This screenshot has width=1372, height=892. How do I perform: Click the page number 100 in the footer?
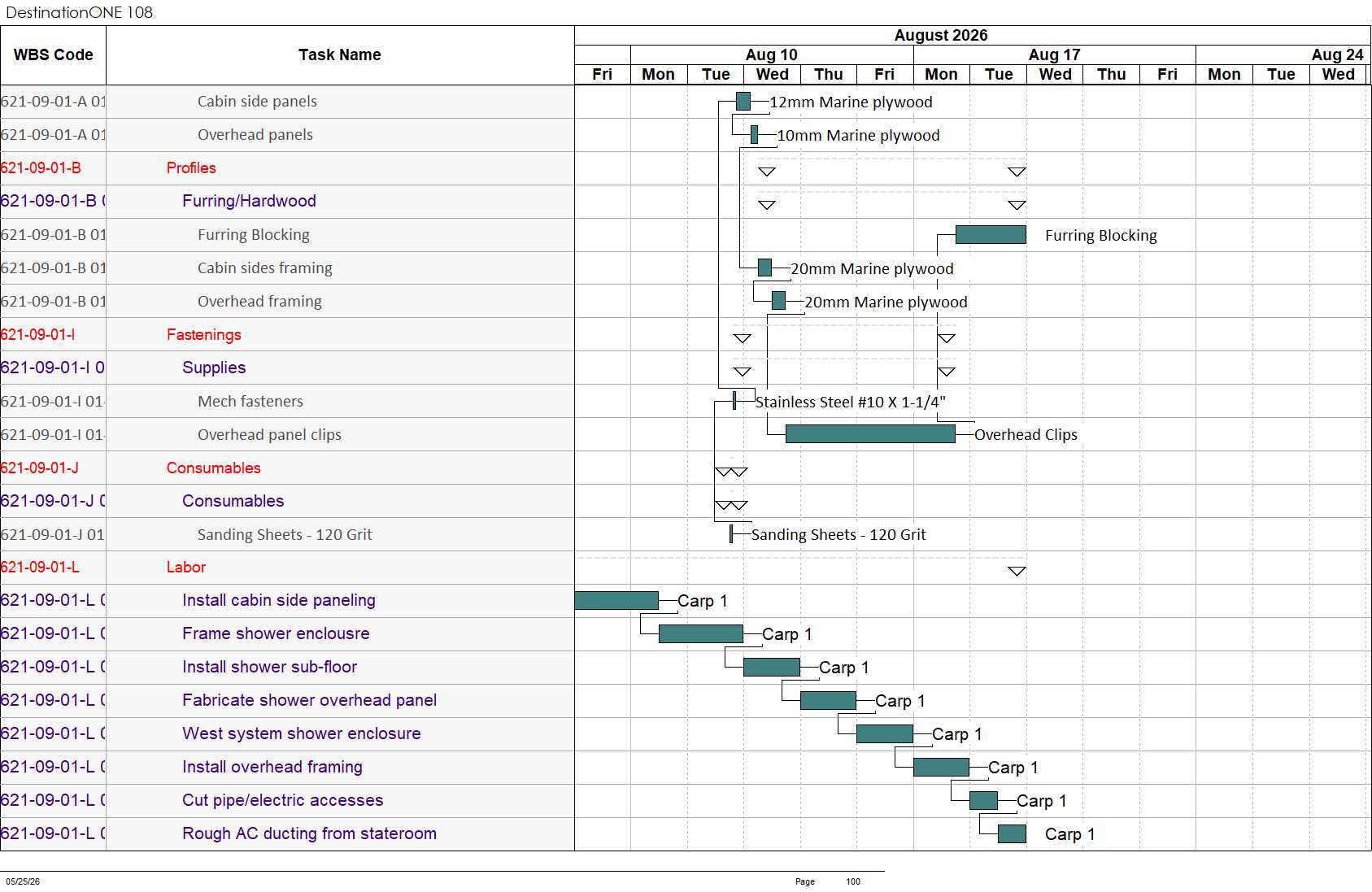(x=853, y=881)
